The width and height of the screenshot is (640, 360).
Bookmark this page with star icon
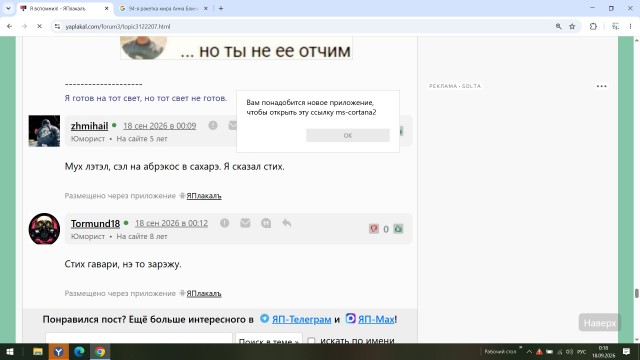coord(572,27)
